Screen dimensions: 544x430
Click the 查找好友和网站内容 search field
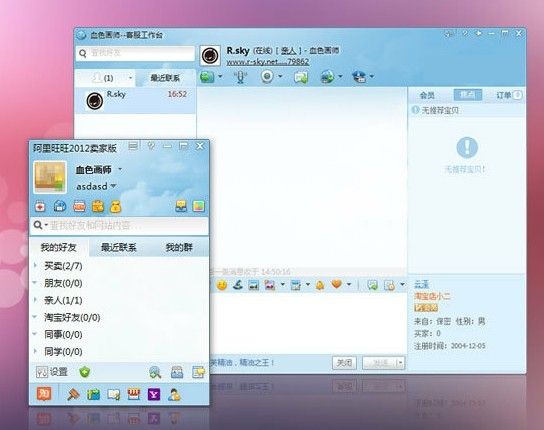[x=119, y=226]
